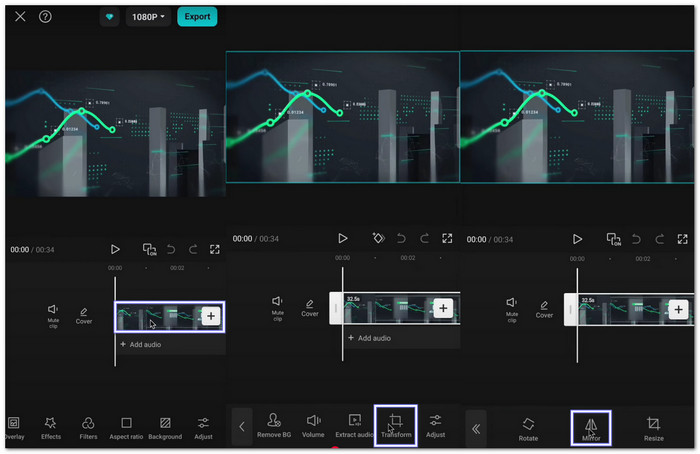
Task: Enter fullscreen preview in the left panel
Action: [215, 249]
